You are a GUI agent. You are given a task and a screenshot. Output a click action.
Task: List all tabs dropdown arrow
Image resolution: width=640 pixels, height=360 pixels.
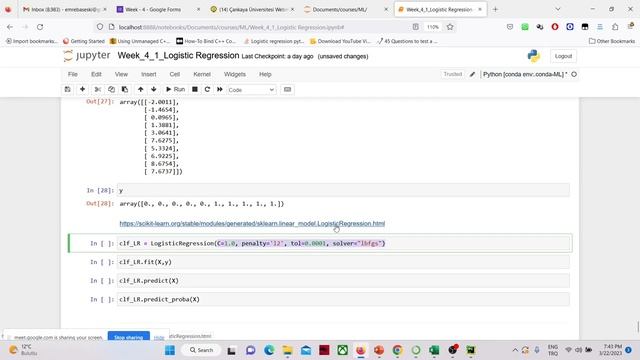pos(558,9)
